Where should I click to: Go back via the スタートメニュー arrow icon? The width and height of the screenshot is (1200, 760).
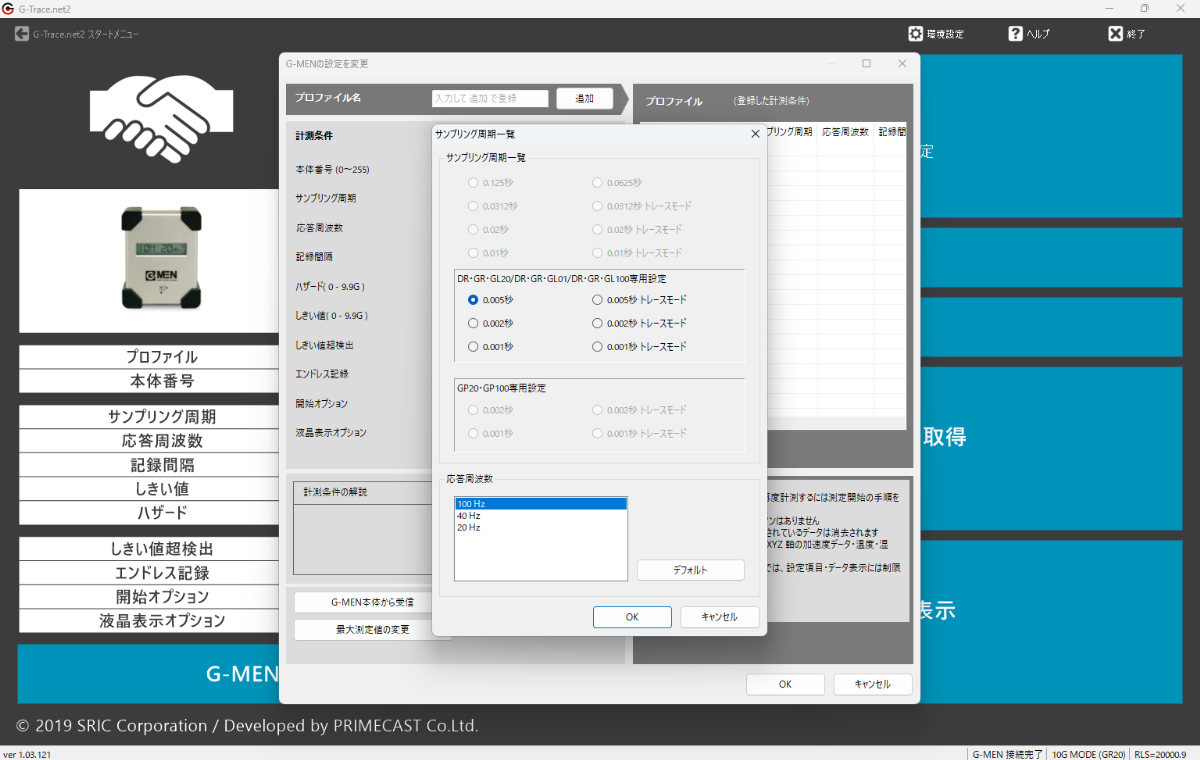click(21, 34)
